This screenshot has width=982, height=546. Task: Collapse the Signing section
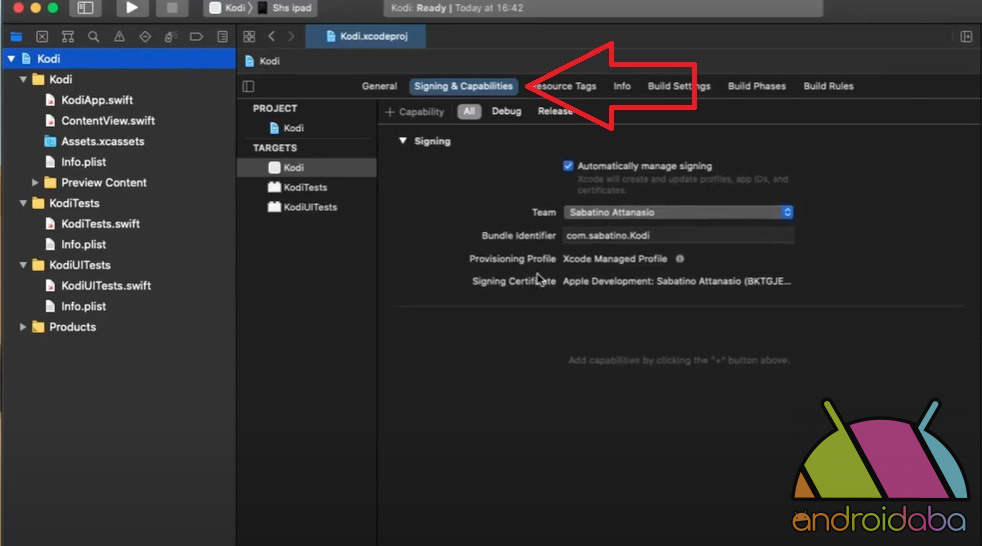tap(403, 141)
